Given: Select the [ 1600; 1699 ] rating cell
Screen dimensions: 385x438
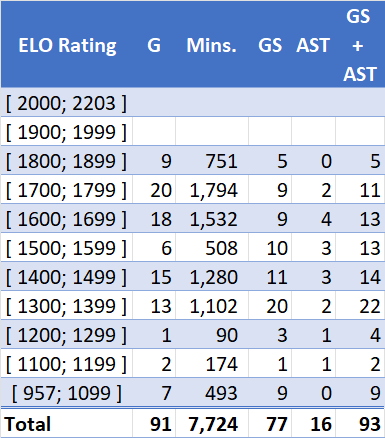Looking at the screenshot, I should [x=67, y=219].
